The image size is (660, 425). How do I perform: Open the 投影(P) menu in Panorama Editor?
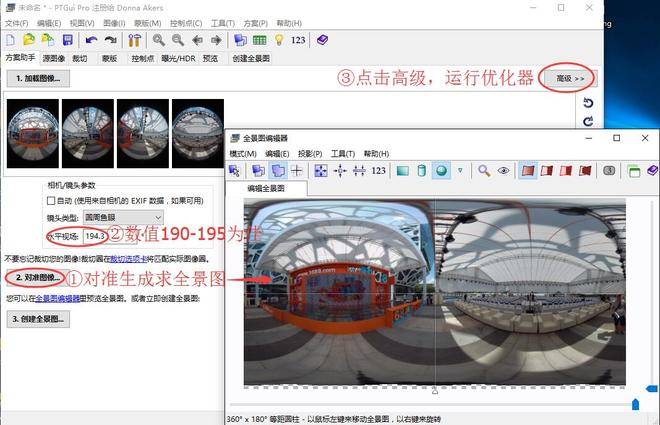(x=310, y=154)
